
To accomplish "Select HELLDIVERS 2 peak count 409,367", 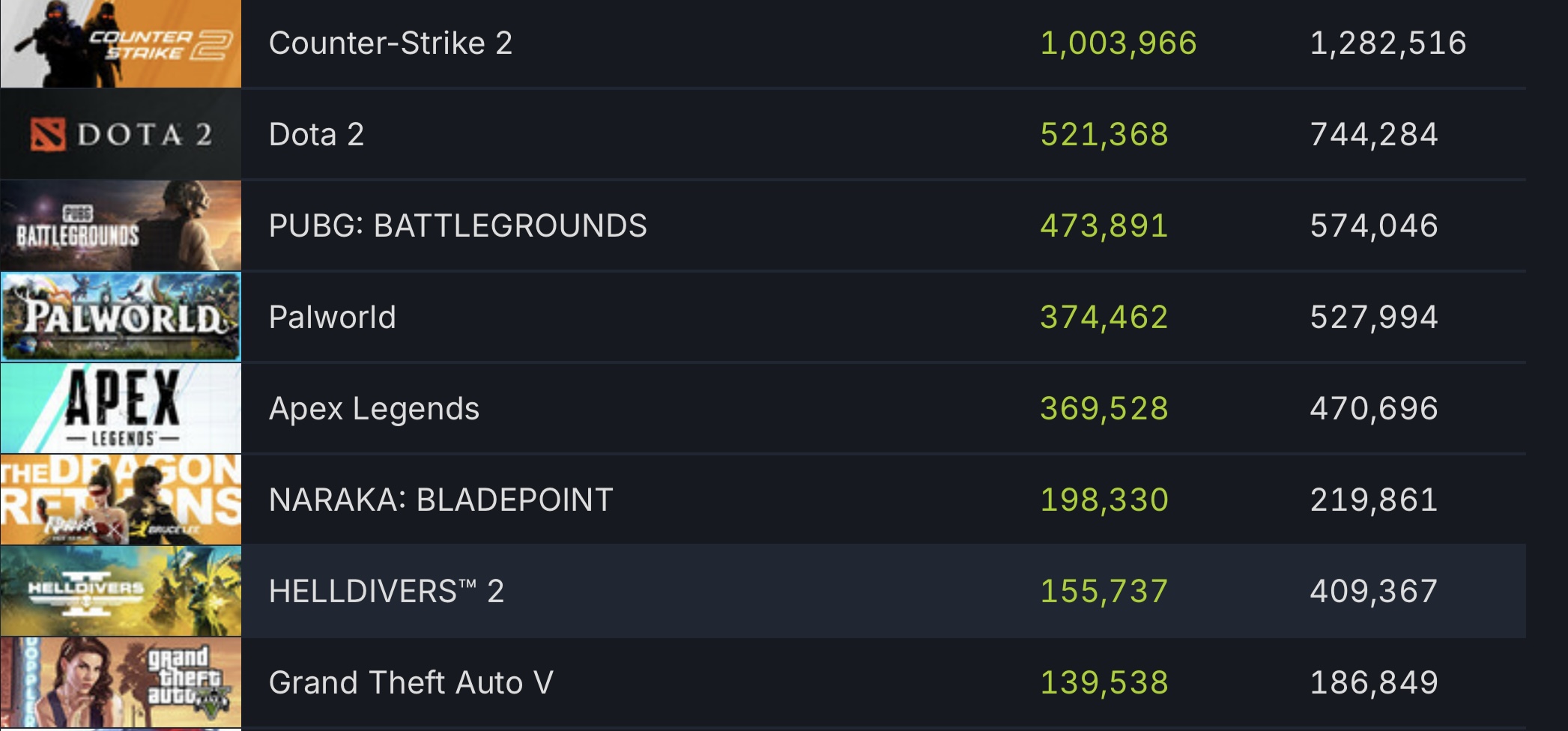I will click(1374, 592).
